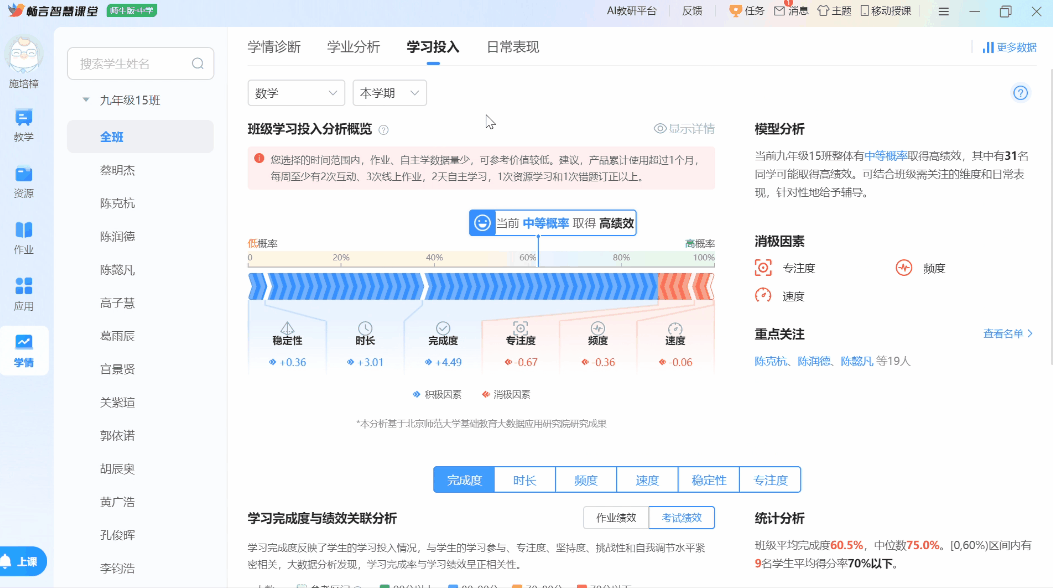
Task: Click the help question mark icon
Action: point(1020,93)
